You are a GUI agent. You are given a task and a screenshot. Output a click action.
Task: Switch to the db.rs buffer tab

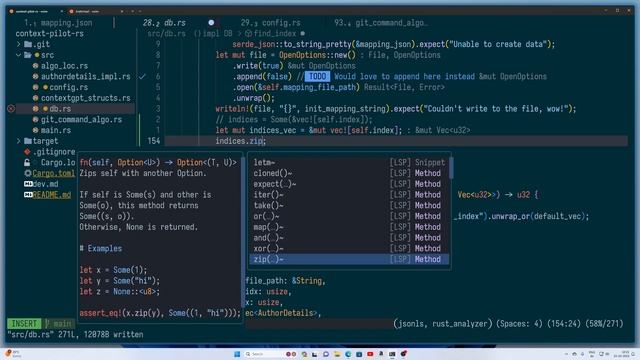(x=164, y=23)
